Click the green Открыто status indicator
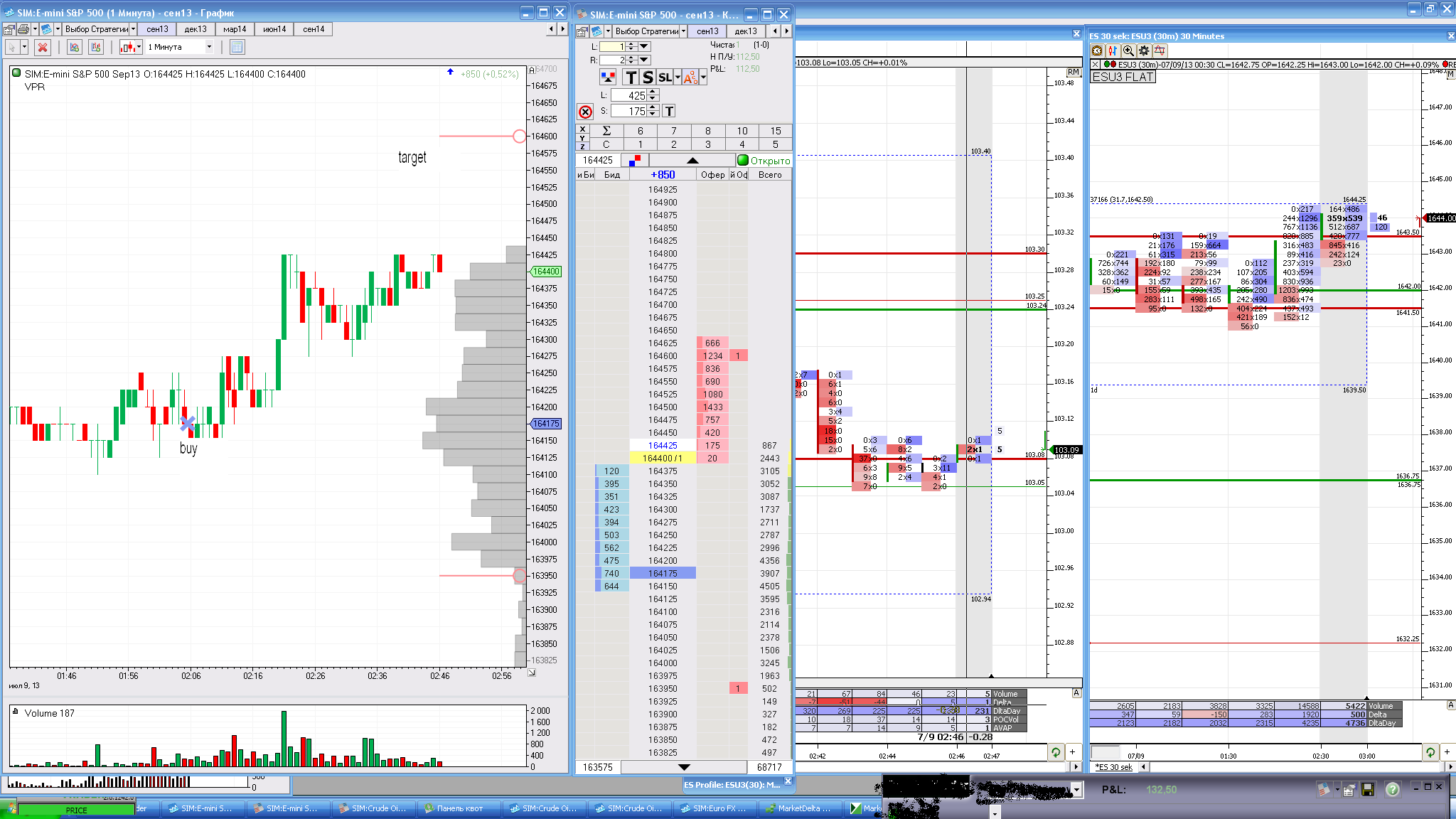 click(x=764, y=161)
